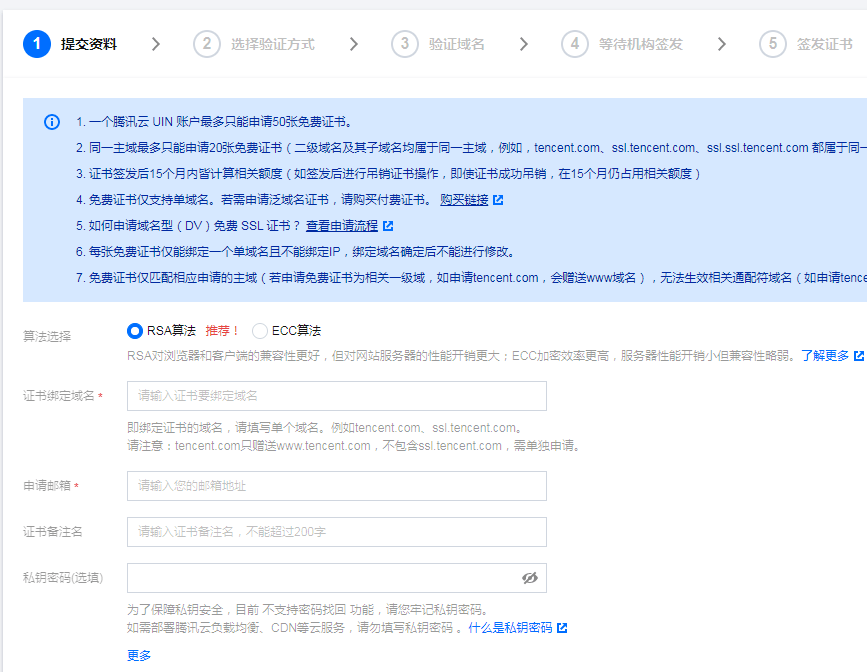The height and width of the screenshot is (672, 867).
Task: Expand the 更多 options section
Action: (139, 656)
